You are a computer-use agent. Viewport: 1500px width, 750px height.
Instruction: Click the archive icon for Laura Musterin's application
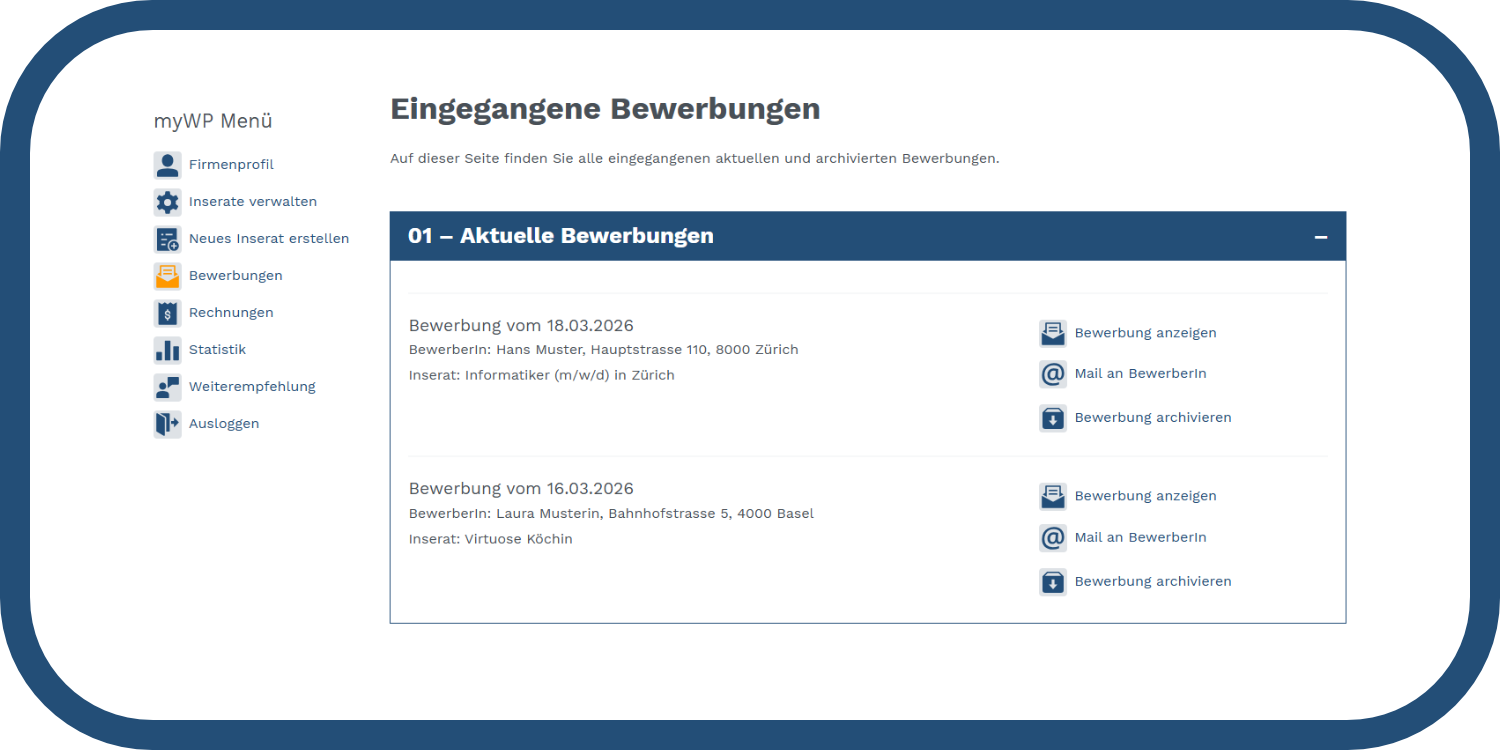click(1053, 582)
